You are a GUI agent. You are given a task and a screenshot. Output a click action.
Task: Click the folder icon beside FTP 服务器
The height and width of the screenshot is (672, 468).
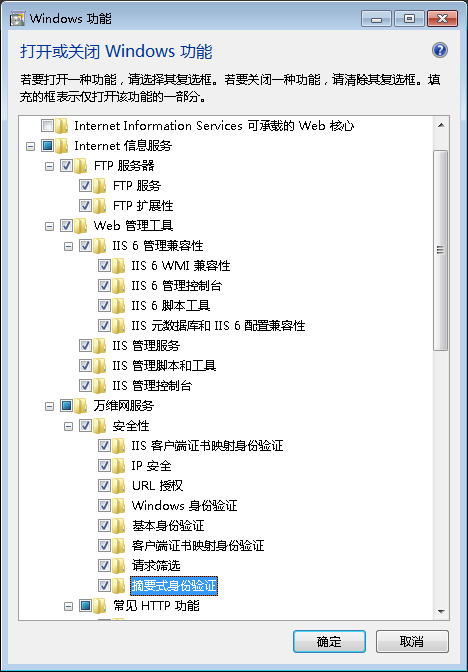click(81, 165)
